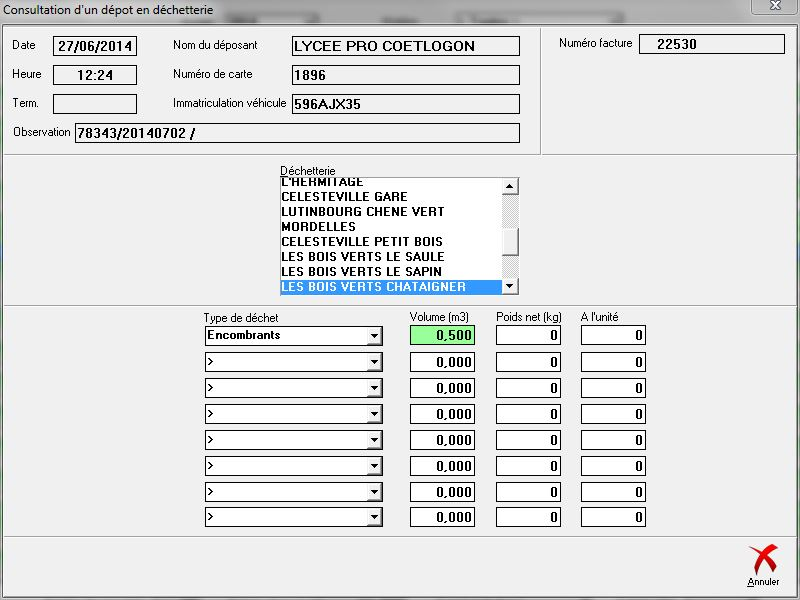
Task: Click the first row Poids net field
Action: point(528,336)
